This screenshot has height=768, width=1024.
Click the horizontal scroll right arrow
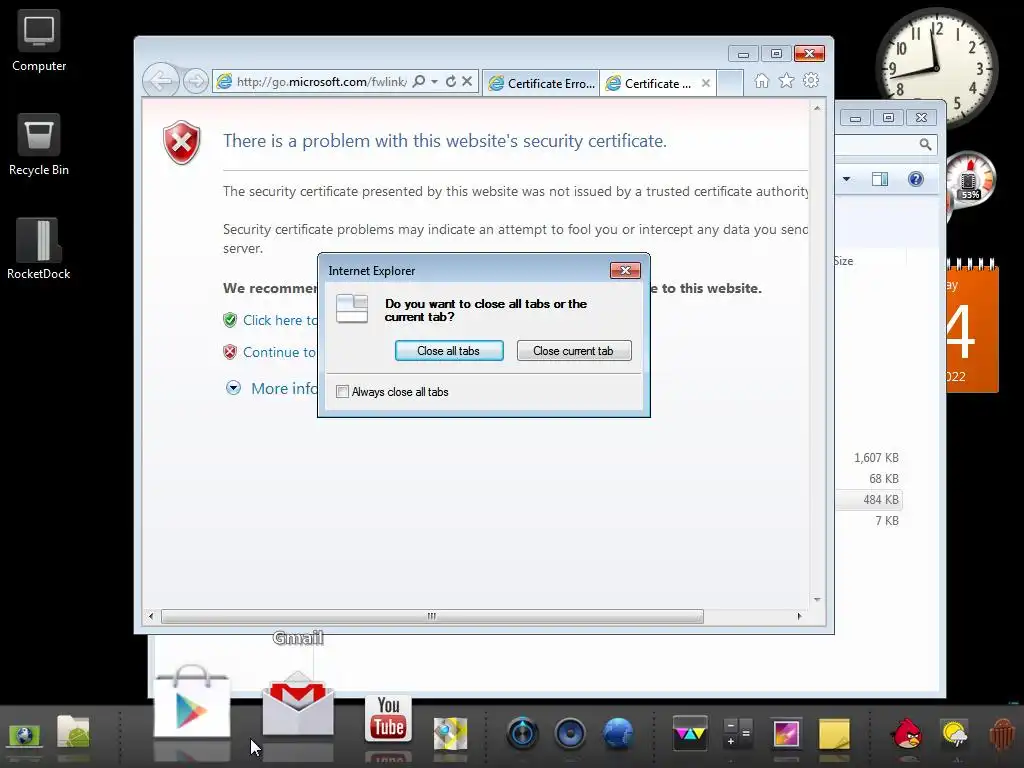click(x=799, y=616)
